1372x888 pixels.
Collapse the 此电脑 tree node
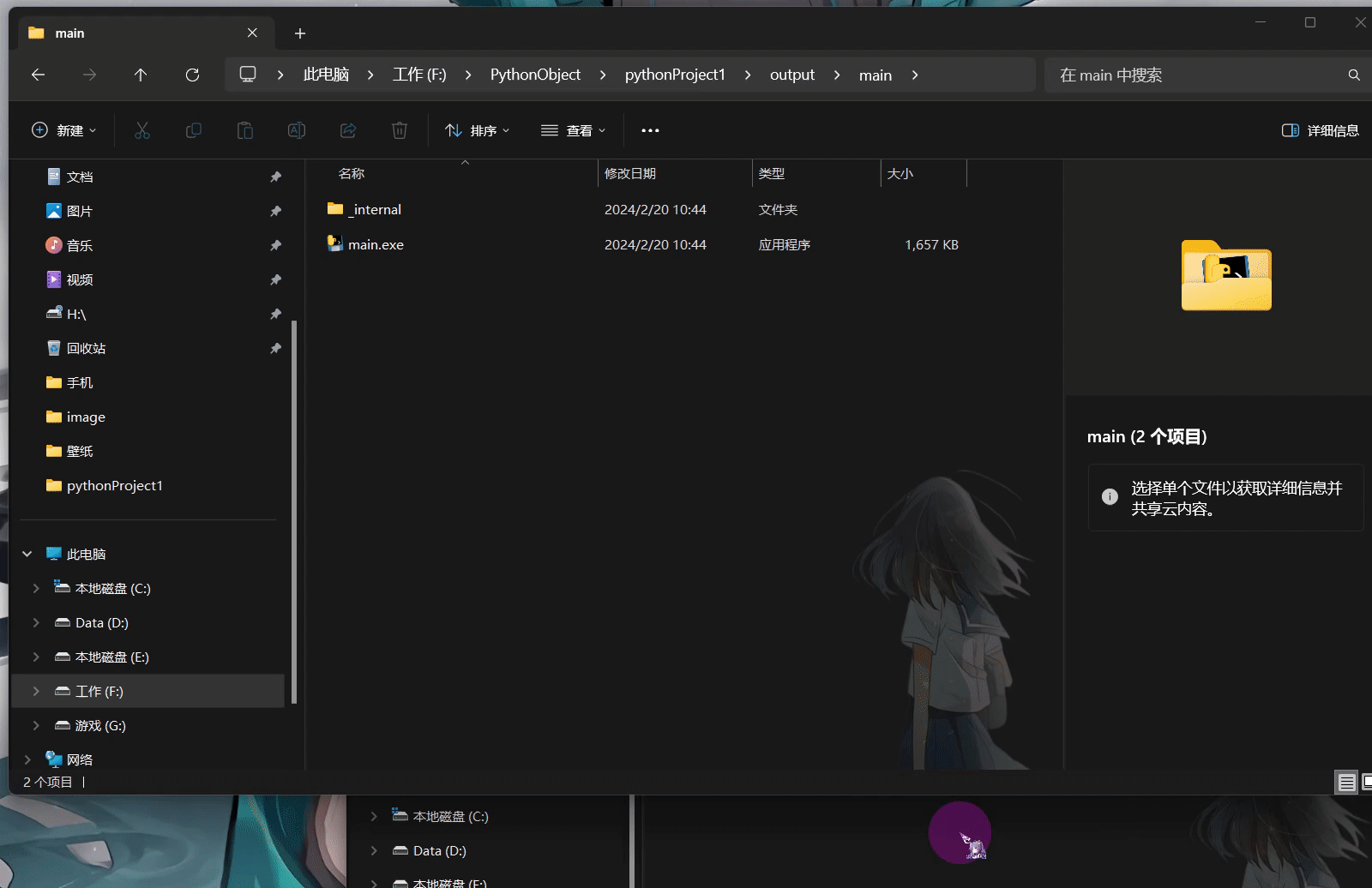click(27, 554)
